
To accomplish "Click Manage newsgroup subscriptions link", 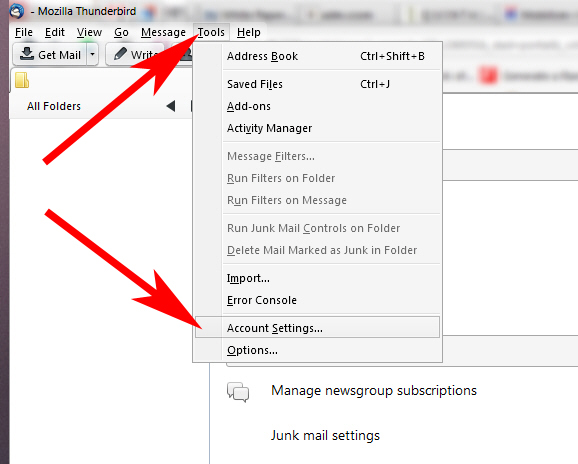I will pyautogui.click(x=374, y=390).
